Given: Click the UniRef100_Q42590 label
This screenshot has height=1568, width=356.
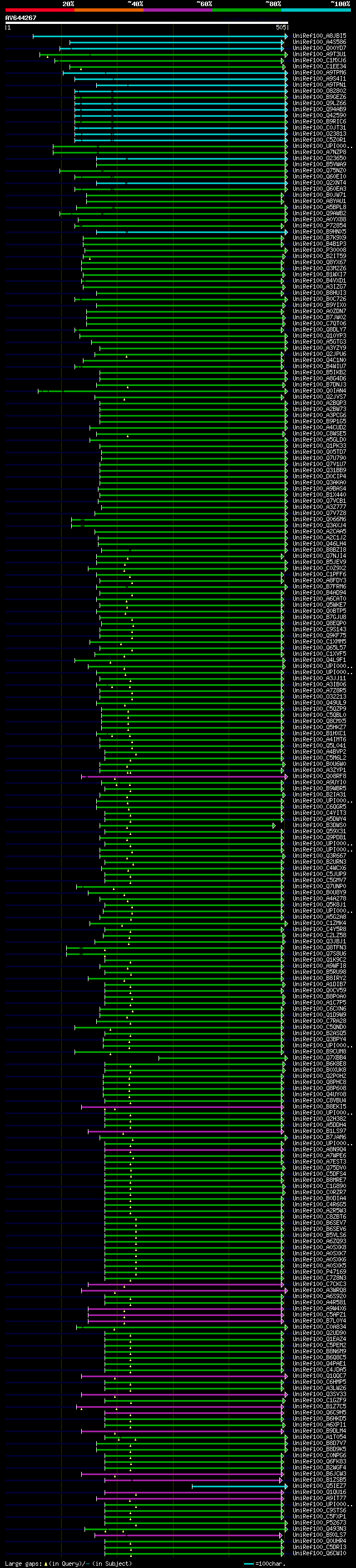Looking at the screenshot, I should tap(319, 115).
